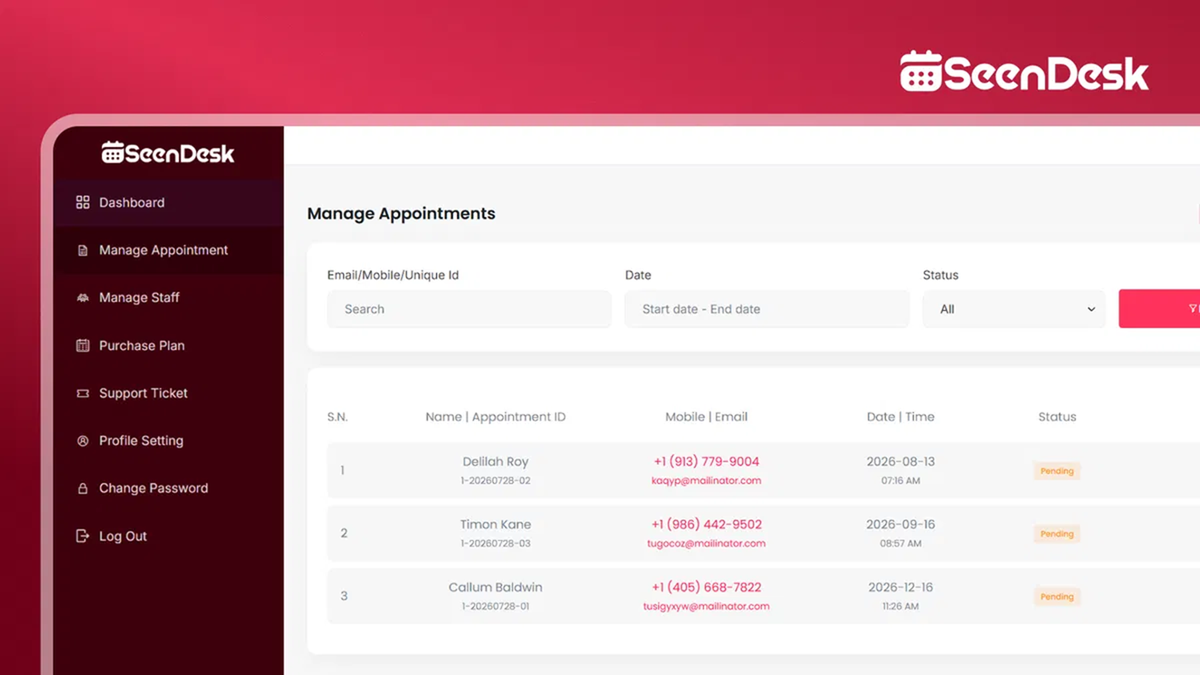Click the Manage Staff people icon

(83, 298)
